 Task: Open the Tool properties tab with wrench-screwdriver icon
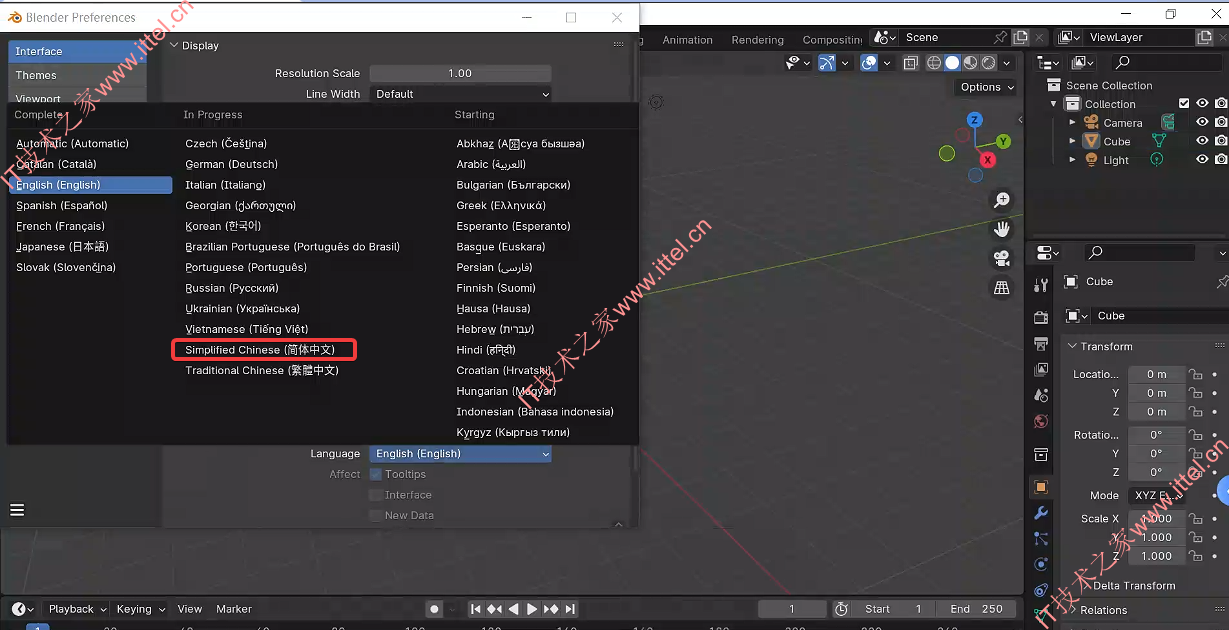[x=1041, y=284]
